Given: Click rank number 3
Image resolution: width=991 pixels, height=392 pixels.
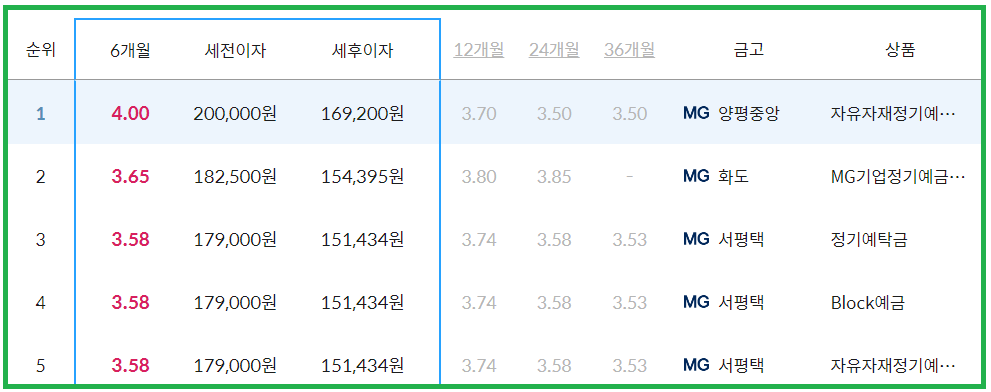Looking at the screenshot, I should coord(40,240).
